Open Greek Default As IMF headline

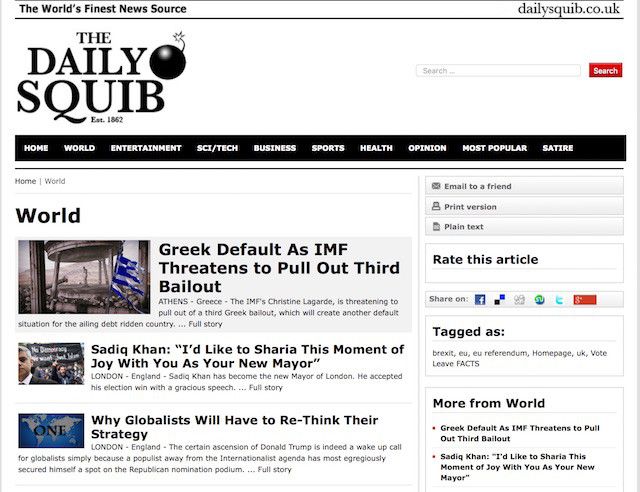(279, 268)
